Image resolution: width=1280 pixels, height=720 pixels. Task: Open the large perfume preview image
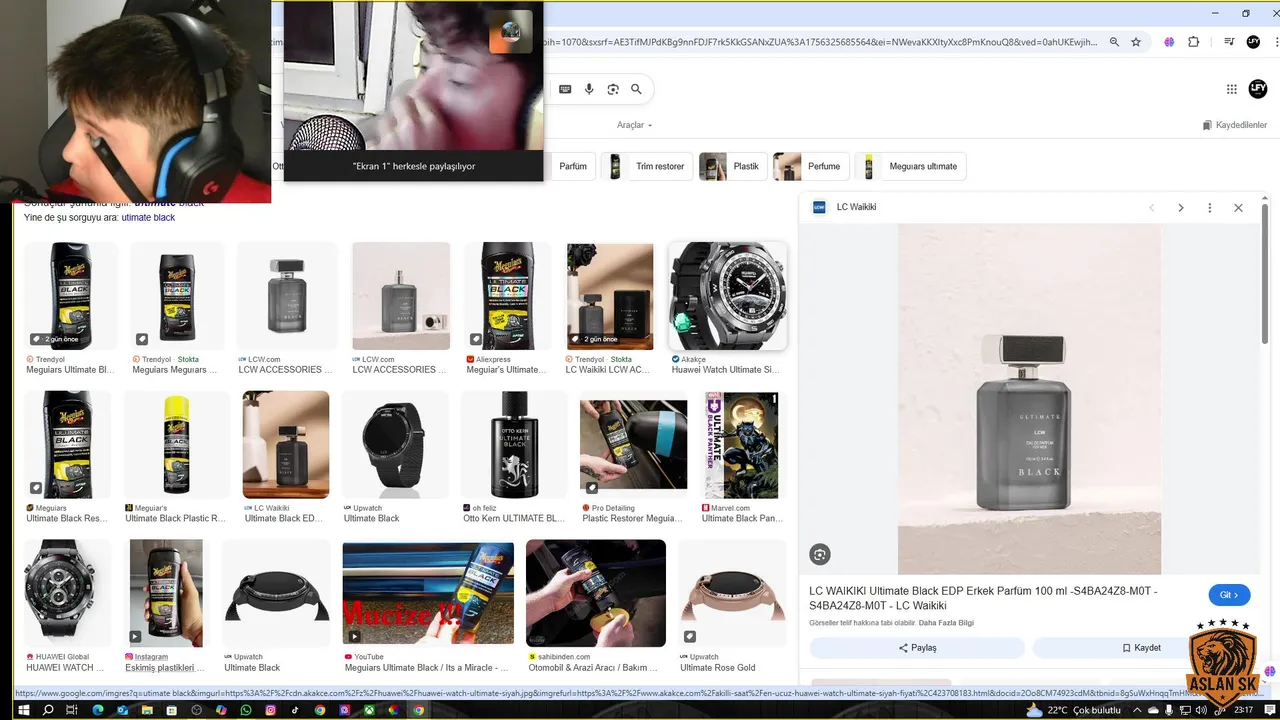click(1029, 398)
